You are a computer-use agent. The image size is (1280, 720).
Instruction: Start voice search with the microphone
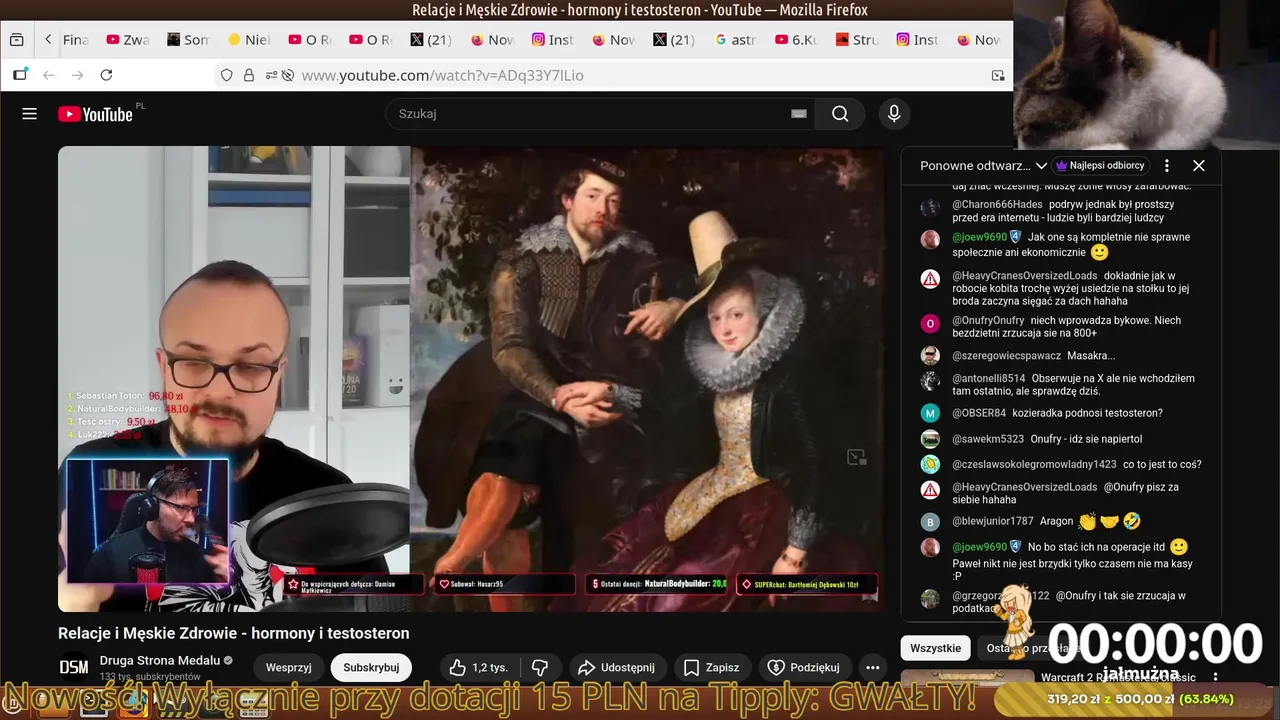point(894,114)
